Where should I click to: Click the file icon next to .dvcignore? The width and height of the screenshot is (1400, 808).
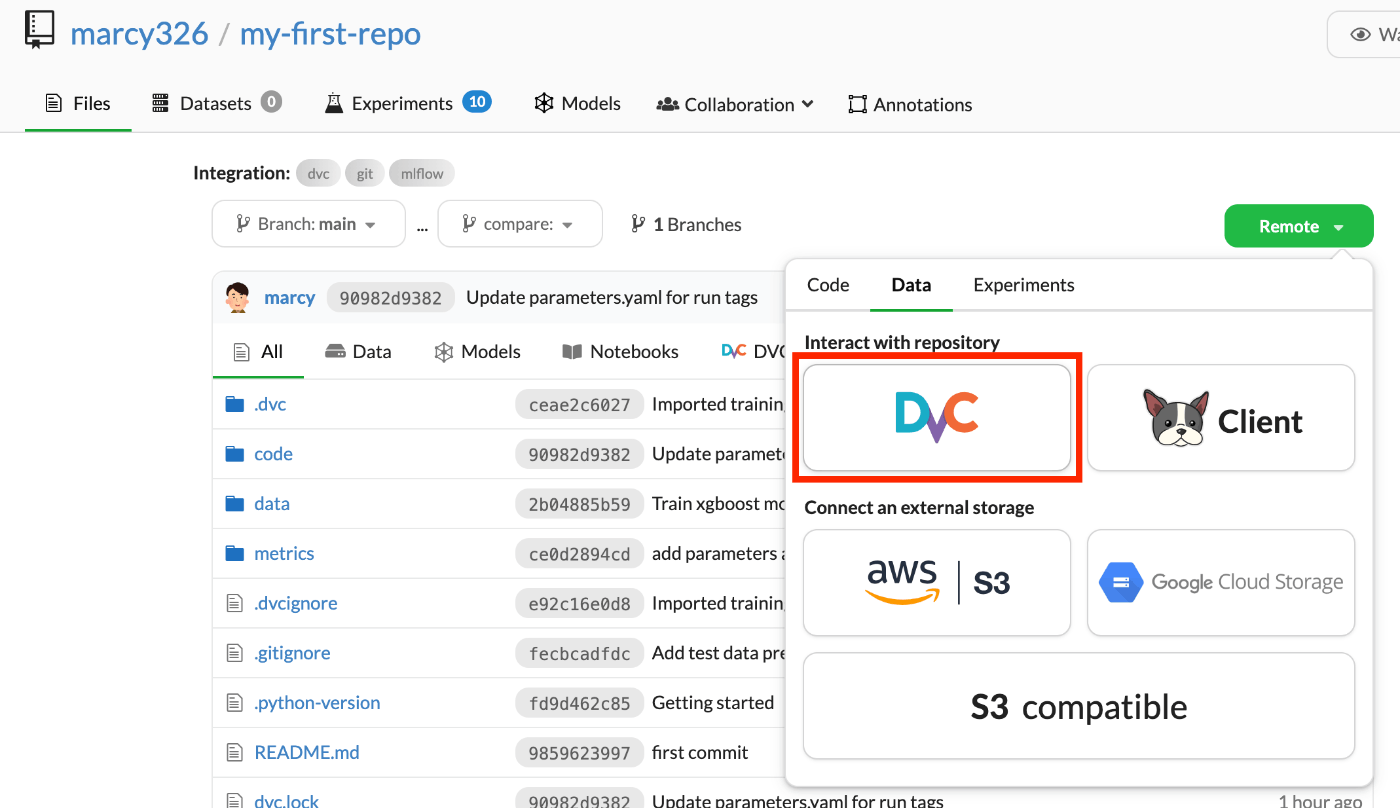pyautogui.click(x=235, y=603)
